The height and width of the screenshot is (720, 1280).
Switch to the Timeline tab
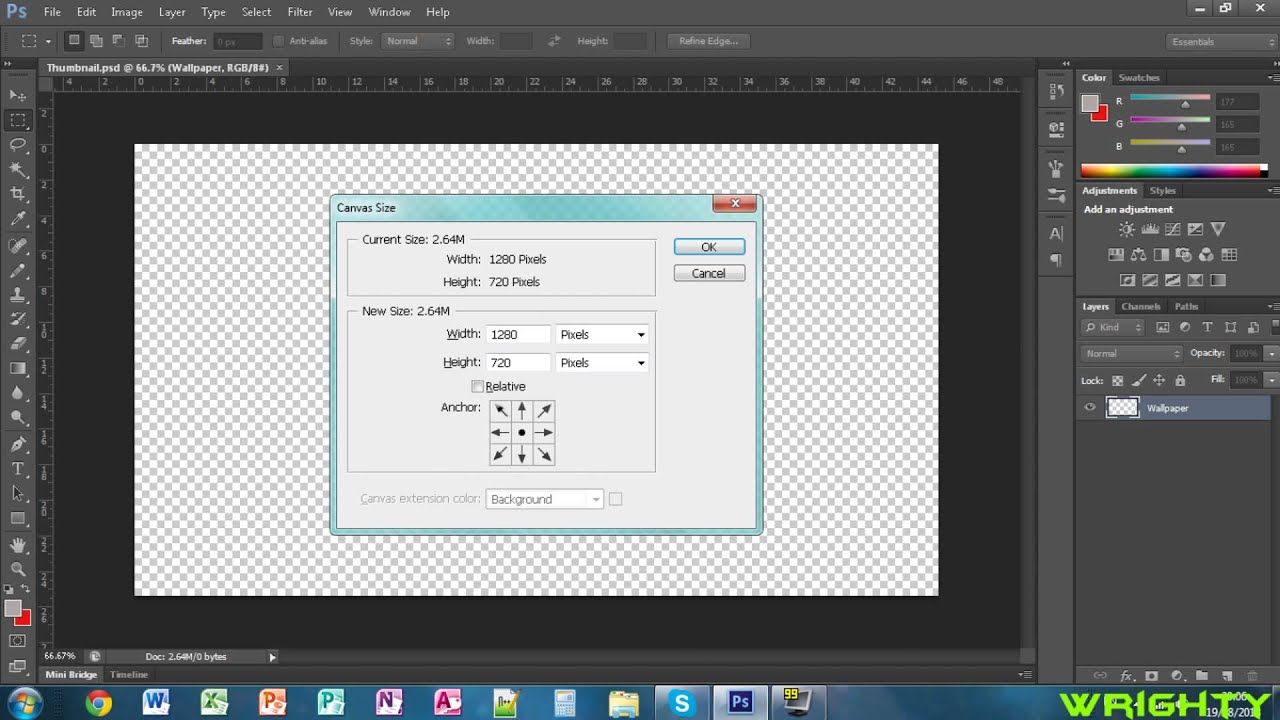(x=129, y=675)
